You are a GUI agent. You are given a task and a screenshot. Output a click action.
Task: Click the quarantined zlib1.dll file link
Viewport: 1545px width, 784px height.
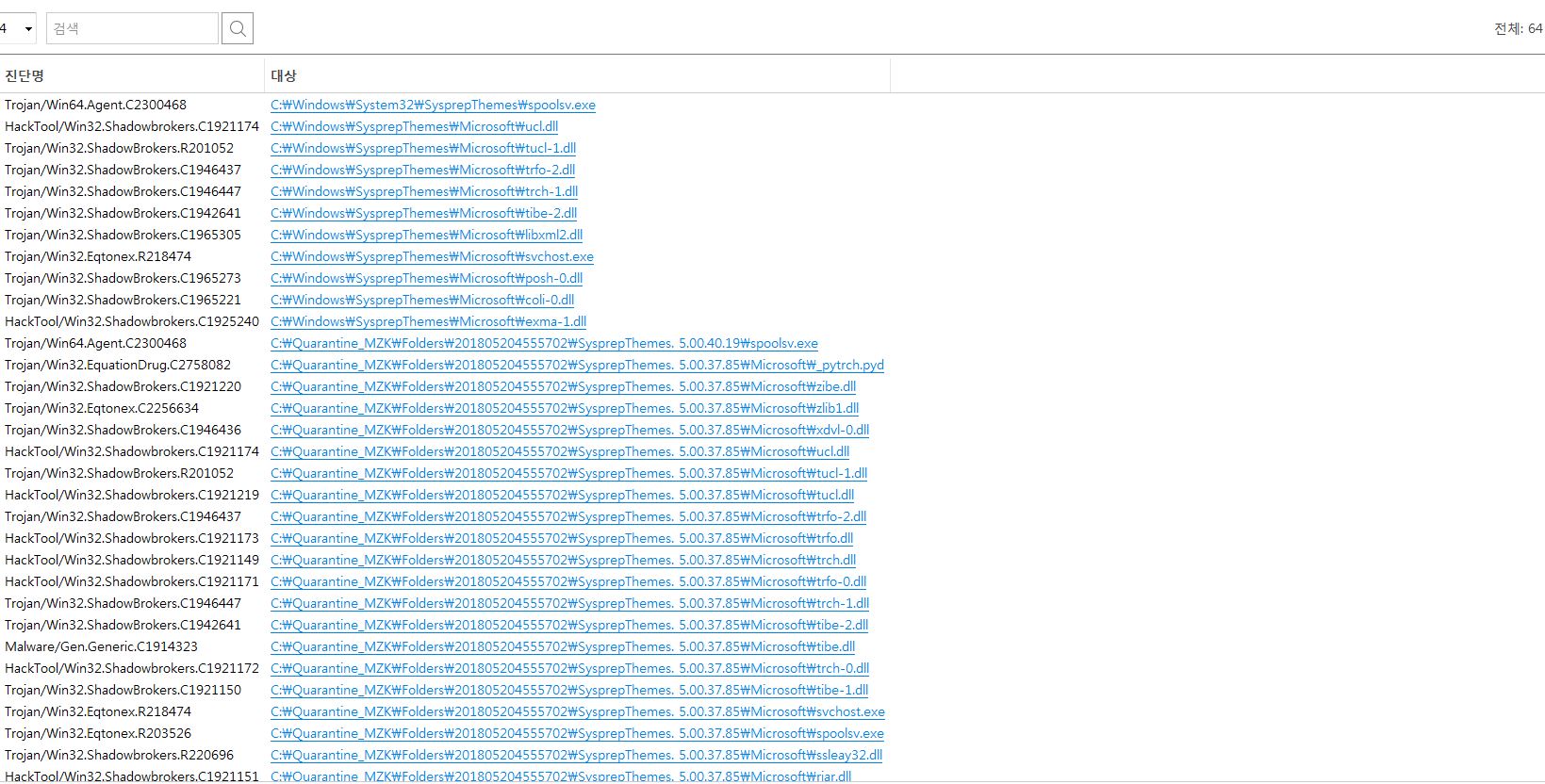[565, 408]
